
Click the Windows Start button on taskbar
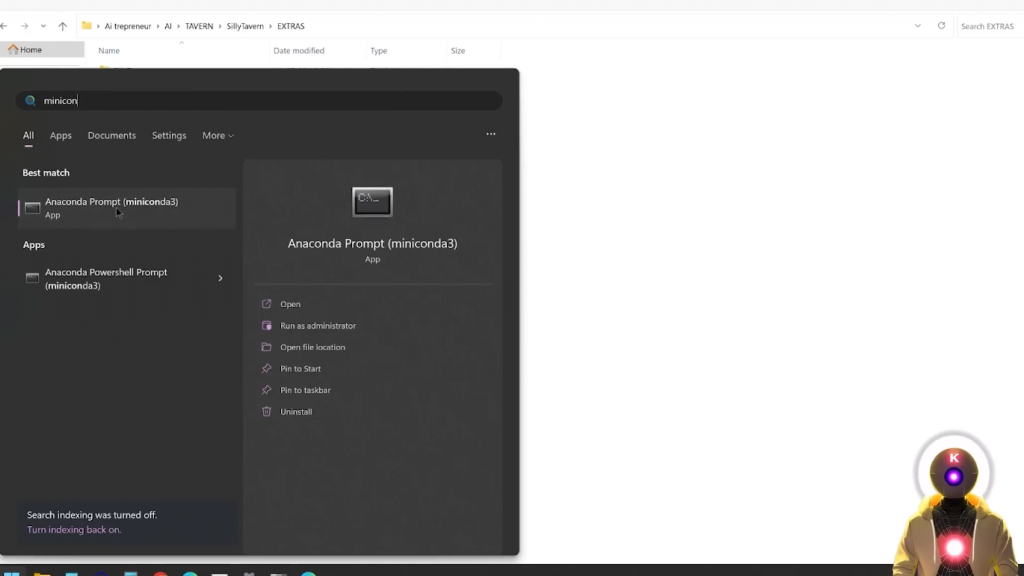tap(12, 573)
